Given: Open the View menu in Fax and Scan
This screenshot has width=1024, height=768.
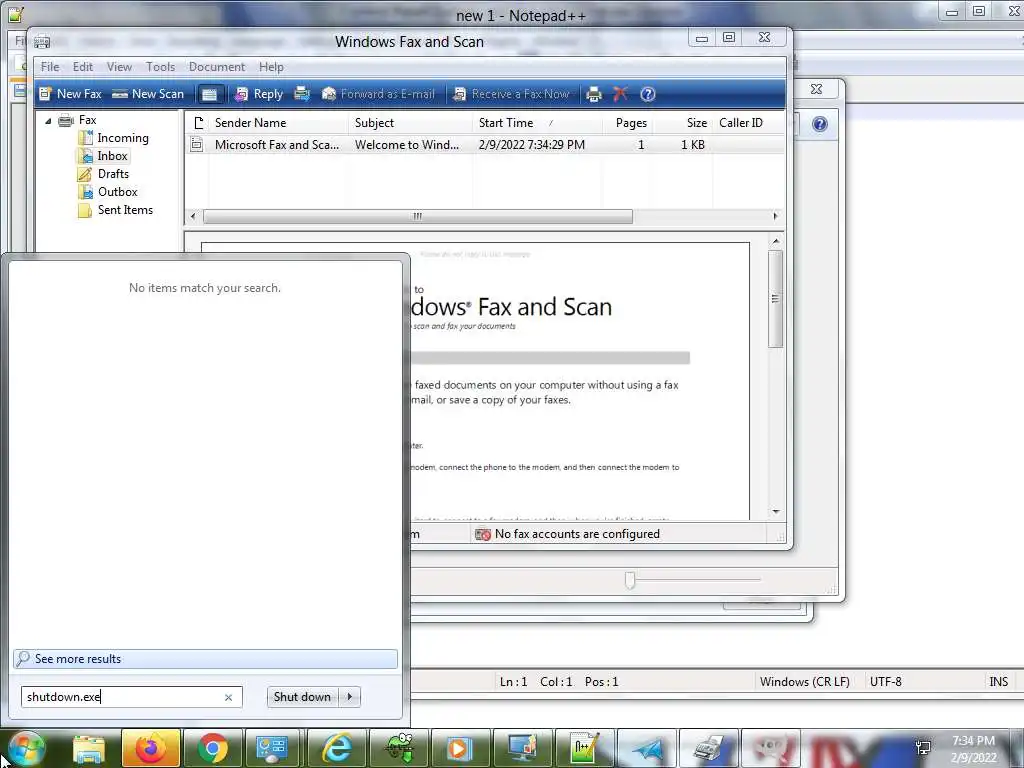Looking at the screenshot, I should pos(119,67).
